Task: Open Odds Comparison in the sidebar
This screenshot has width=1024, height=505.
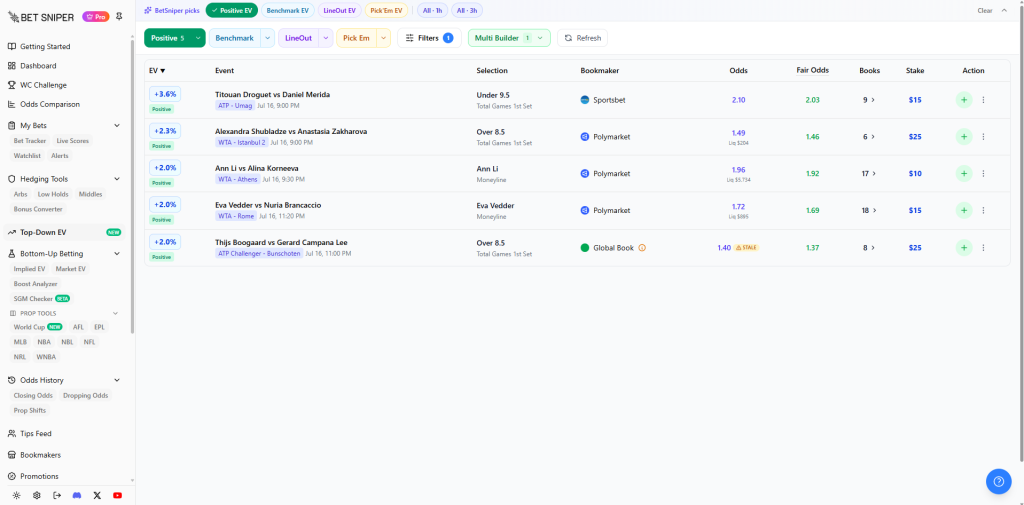Action: [50, 104]
